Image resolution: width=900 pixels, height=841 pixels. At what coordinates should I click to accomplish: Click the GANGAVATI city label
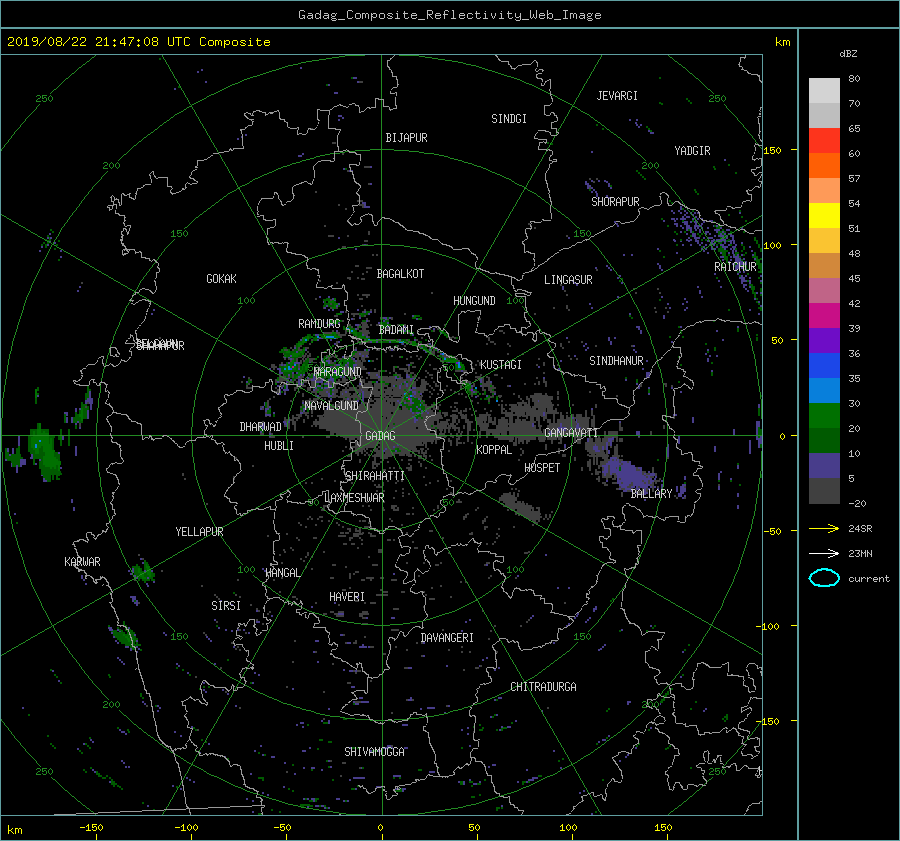point(571,432)
